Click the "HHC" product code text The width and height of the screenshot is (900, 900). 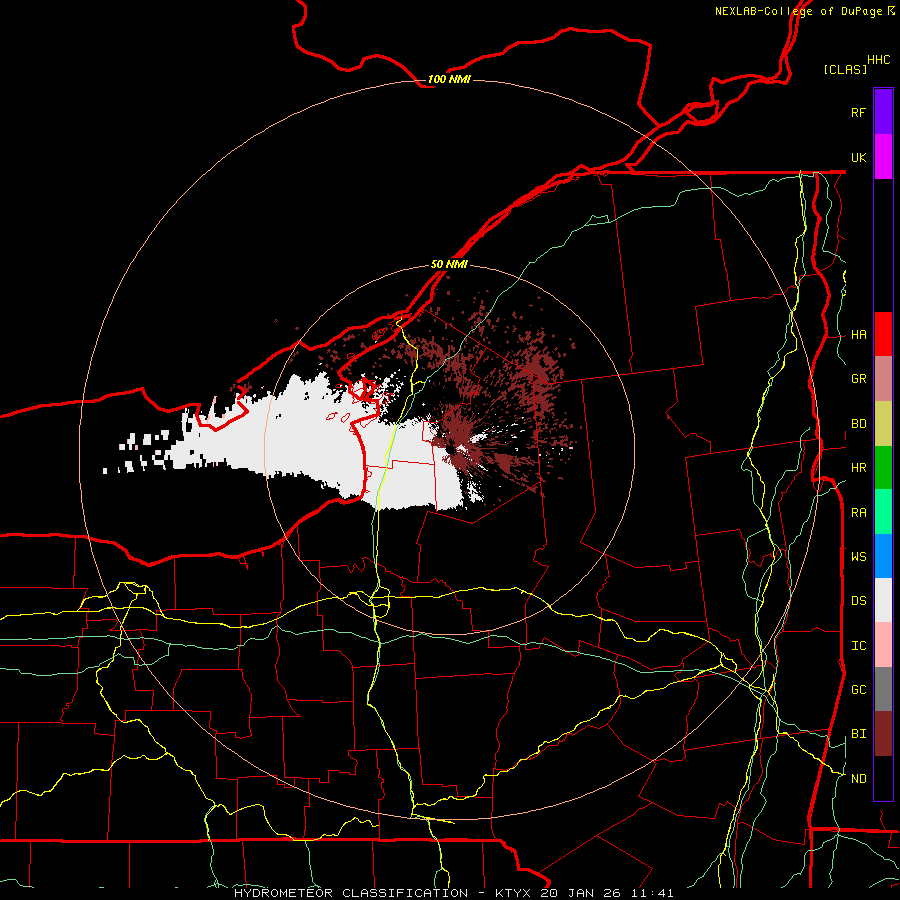pos(878,60)
